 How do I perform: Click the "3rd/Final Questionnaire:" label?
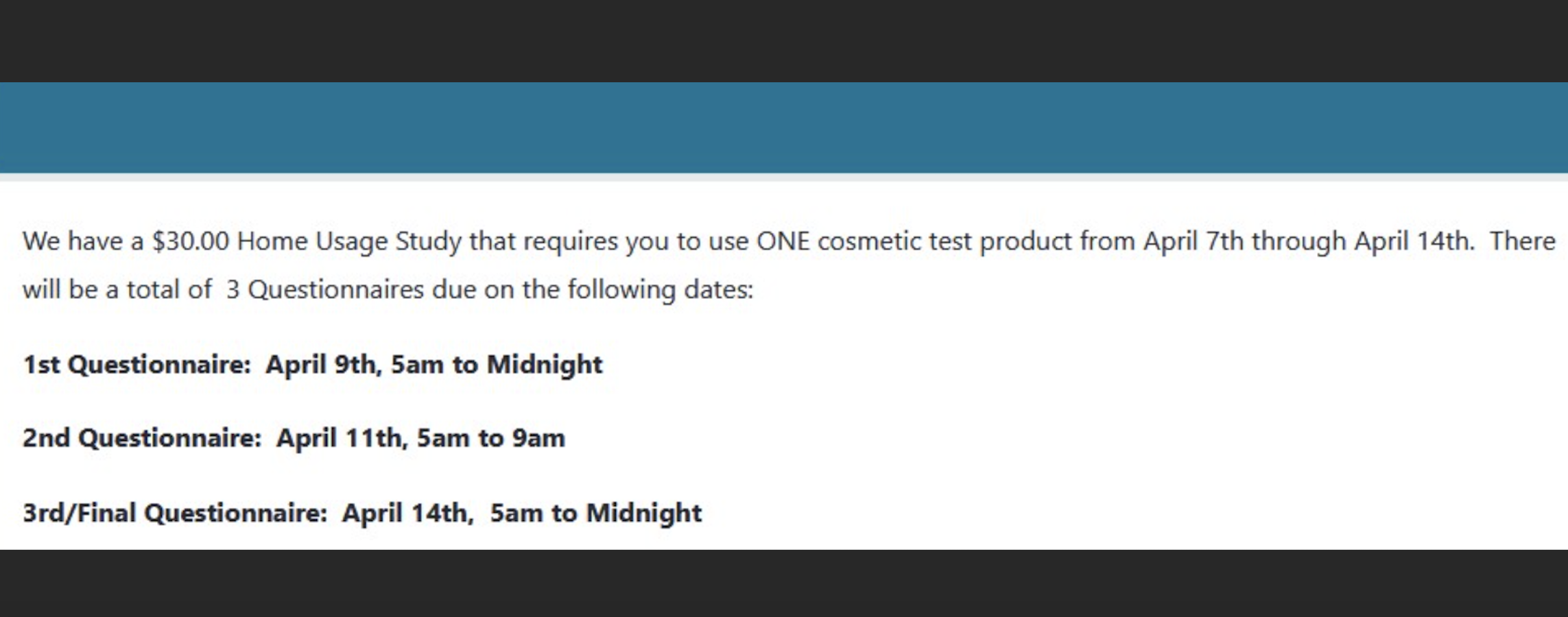click(175, 513)
